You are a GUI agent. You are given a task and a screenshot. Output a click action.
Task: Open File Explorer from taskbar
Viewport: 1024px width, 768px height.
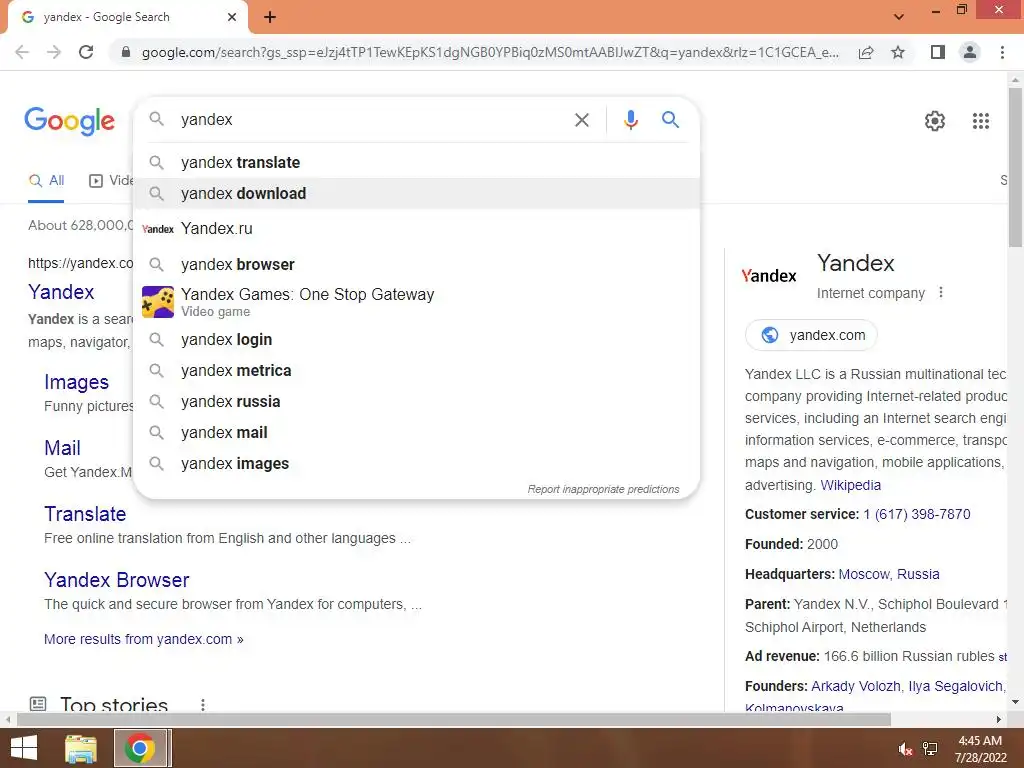click(x=81, y=748)
